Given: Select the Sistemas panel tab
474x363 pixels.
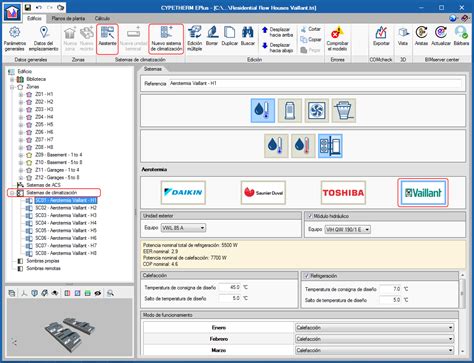Looking at the screenshot, I should (153, 69).
